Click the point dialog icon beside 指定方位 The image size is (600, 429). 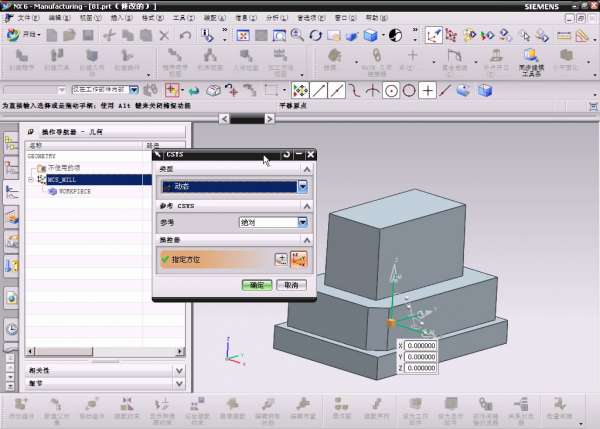[281, 259]
